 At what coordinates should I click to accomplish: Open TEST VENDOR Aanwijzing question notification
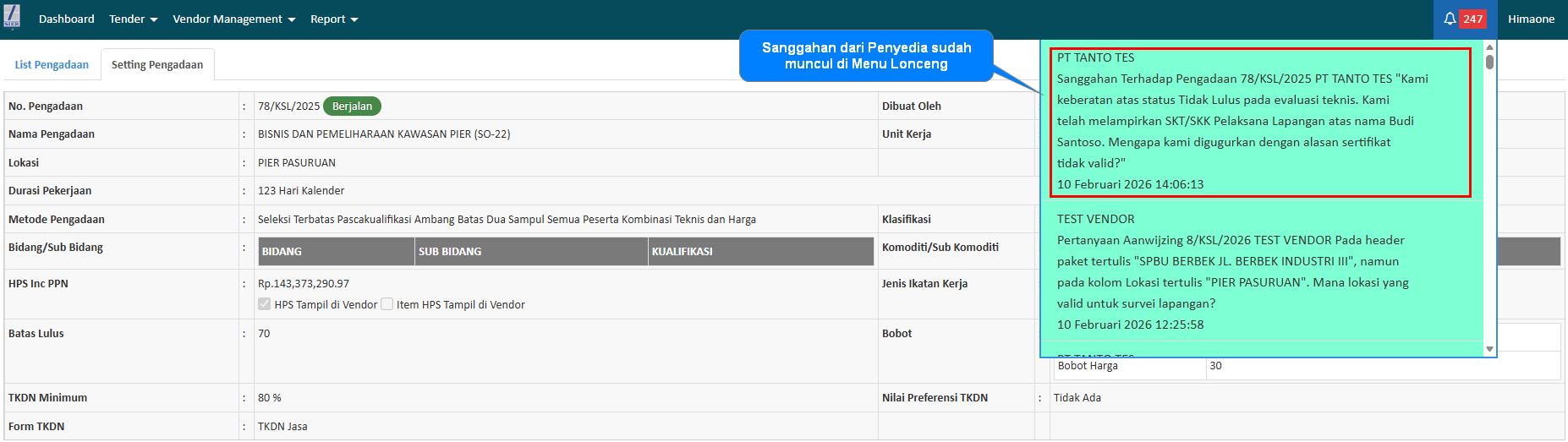(x=1232, y=271)
